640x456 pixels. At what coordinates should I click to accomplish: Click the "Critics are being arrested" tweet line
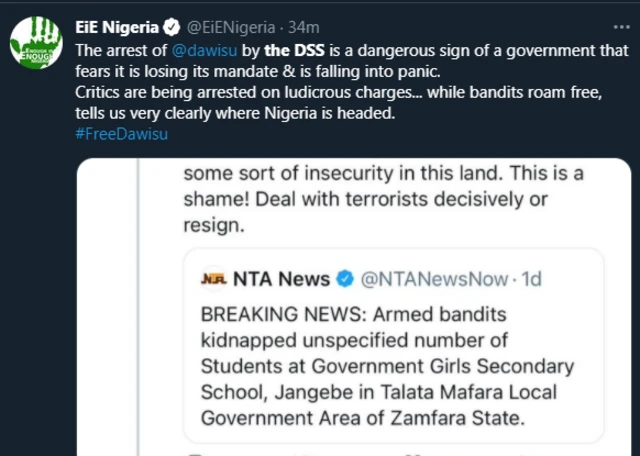(200, 91)
